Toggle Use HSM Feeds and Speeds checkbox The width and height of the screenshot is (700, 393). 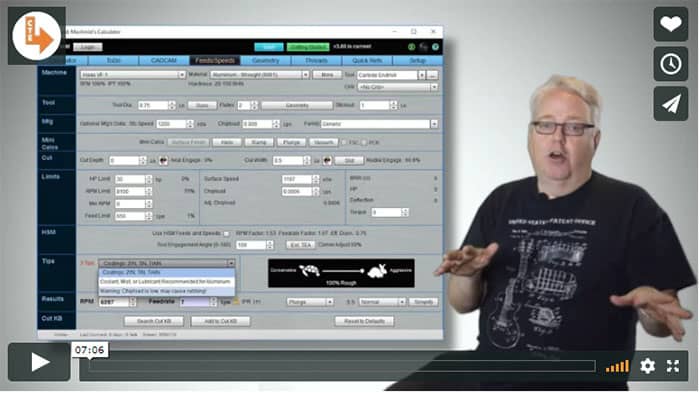click(226, 234)
